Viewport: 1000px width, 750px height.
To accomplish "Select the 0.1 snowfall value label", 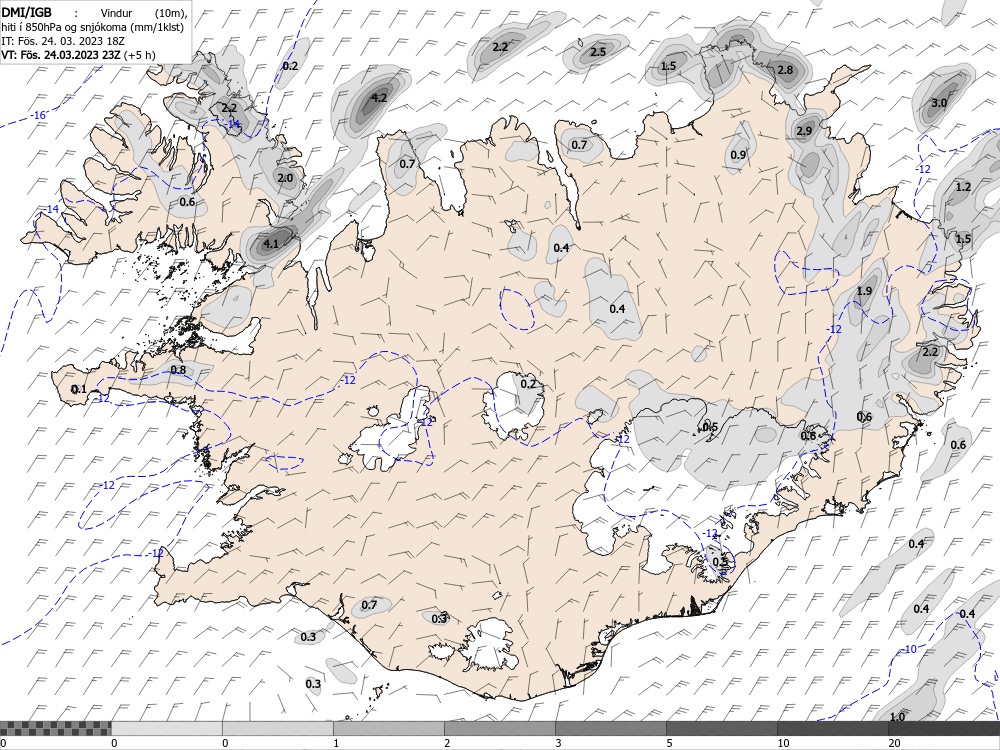I will coord(78,389).
